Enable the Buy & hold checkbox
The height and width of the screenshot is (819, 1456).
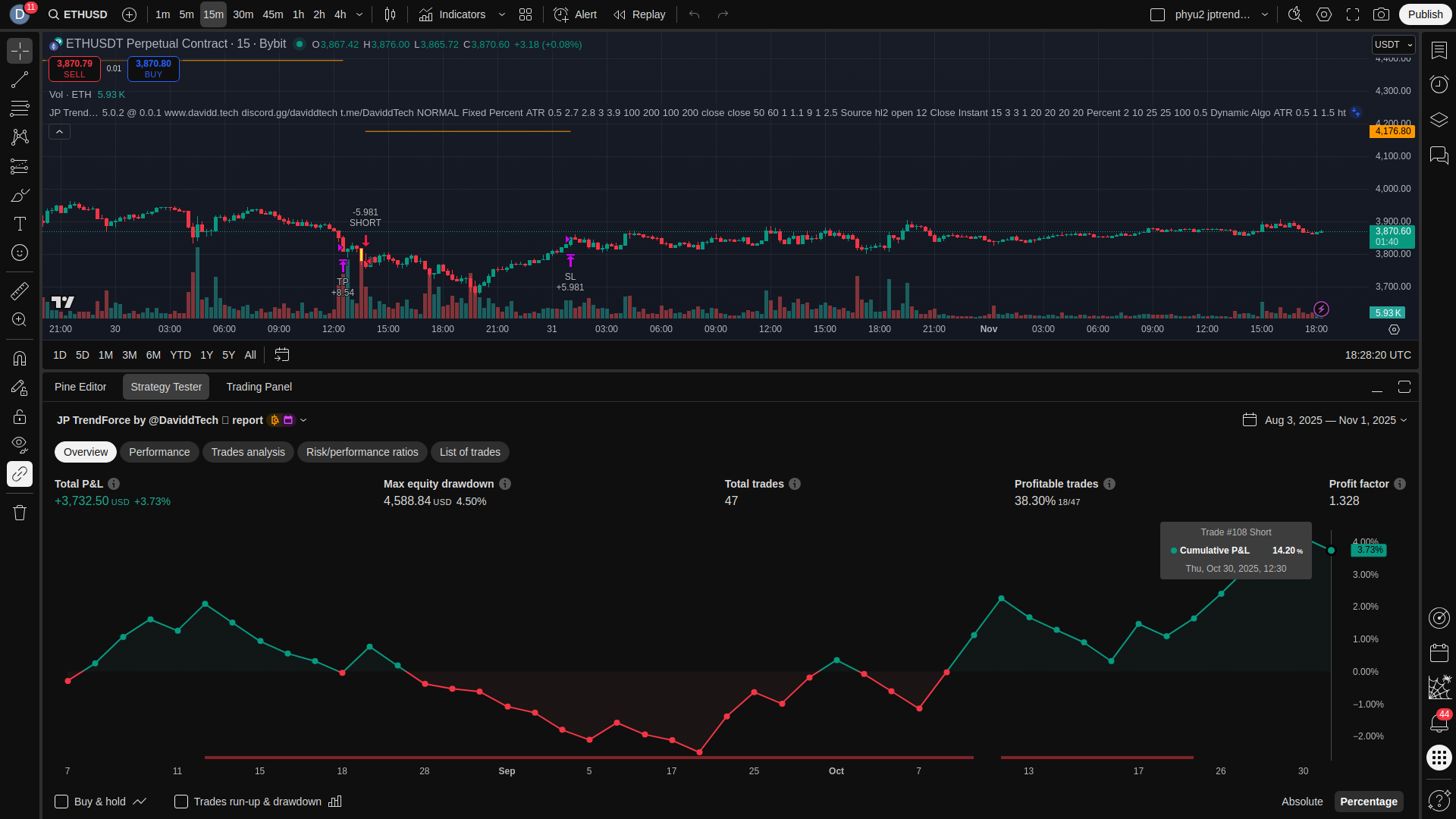[61, 802]
